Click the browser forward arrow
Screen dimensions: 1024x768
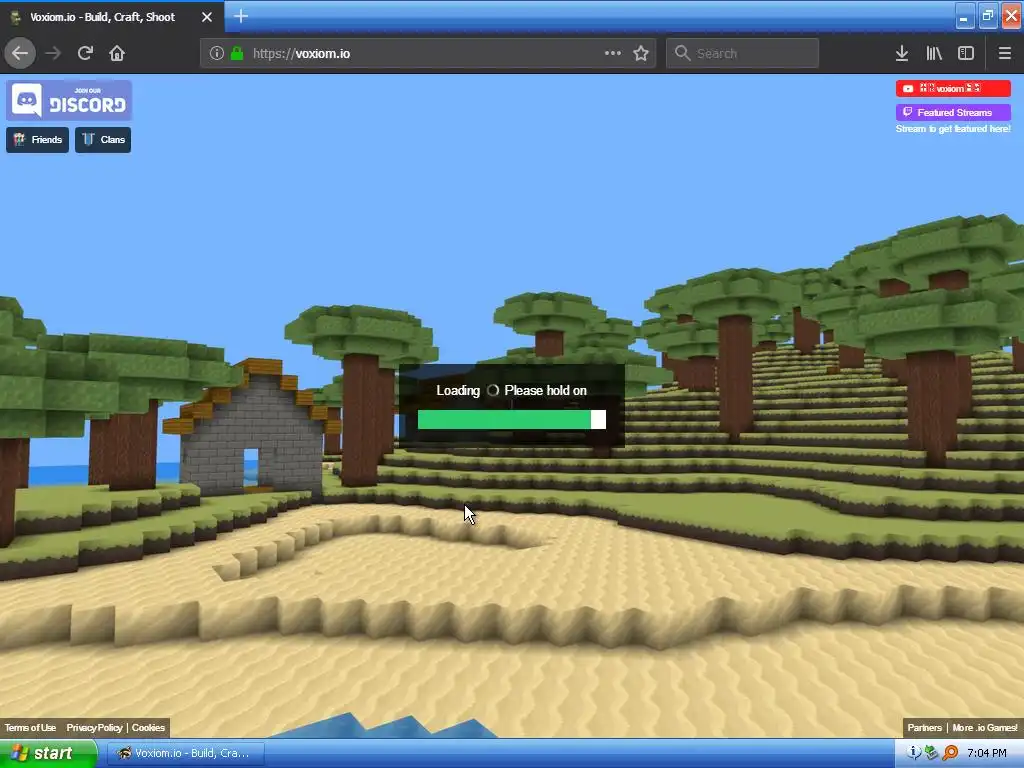53,53
